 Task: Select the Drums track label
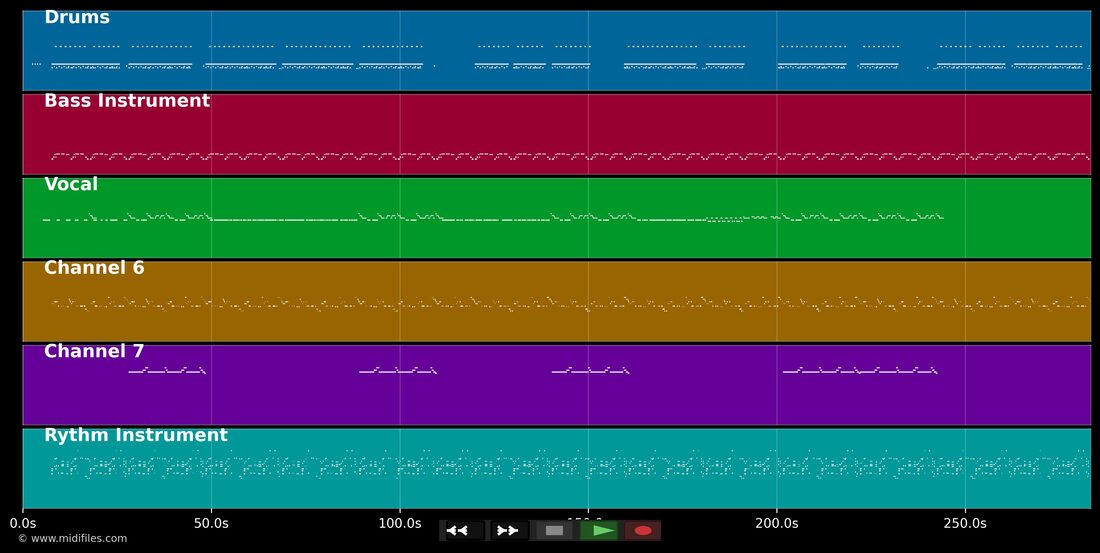coord(77,18)
